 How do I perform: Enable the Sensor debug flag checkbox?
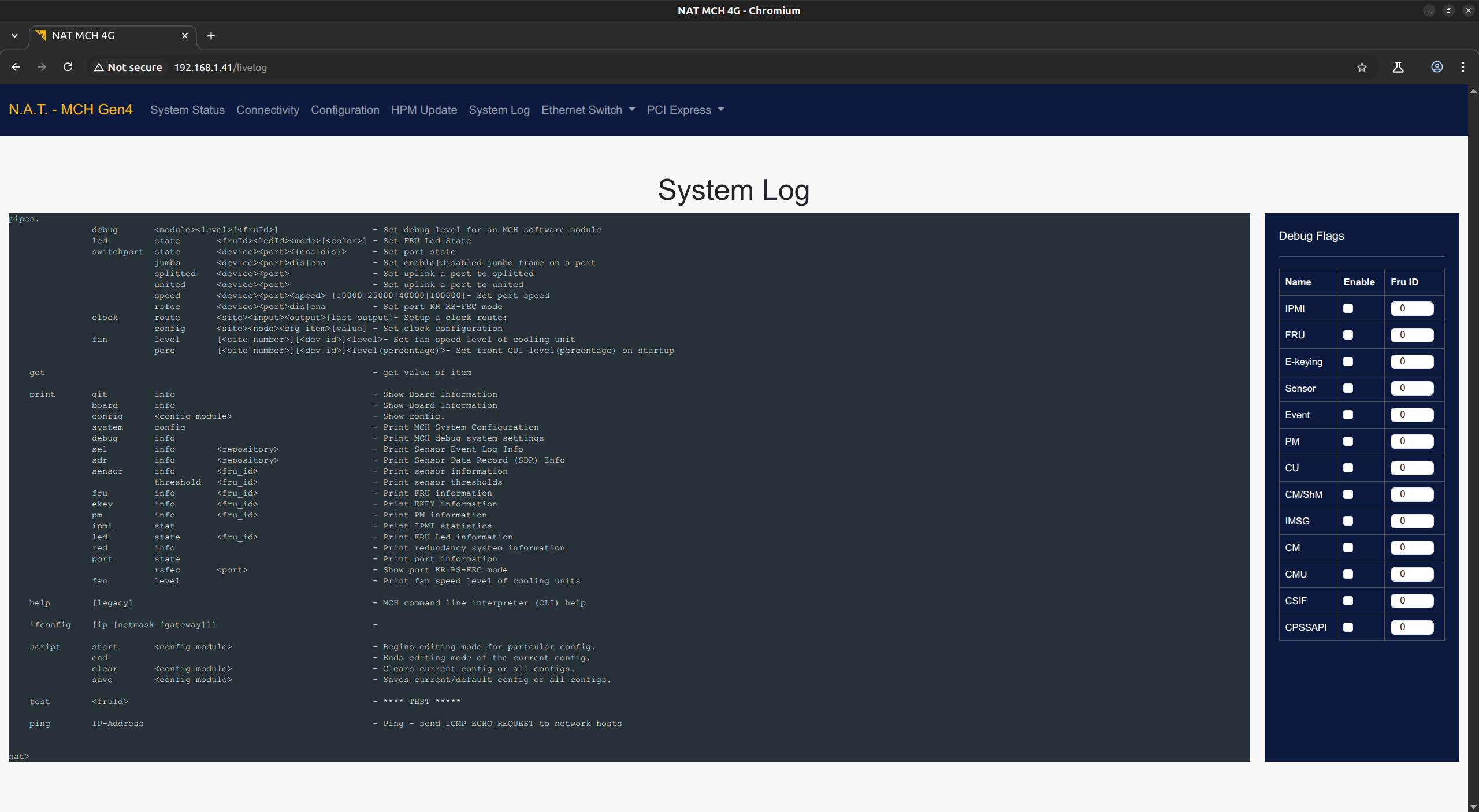1348,388
